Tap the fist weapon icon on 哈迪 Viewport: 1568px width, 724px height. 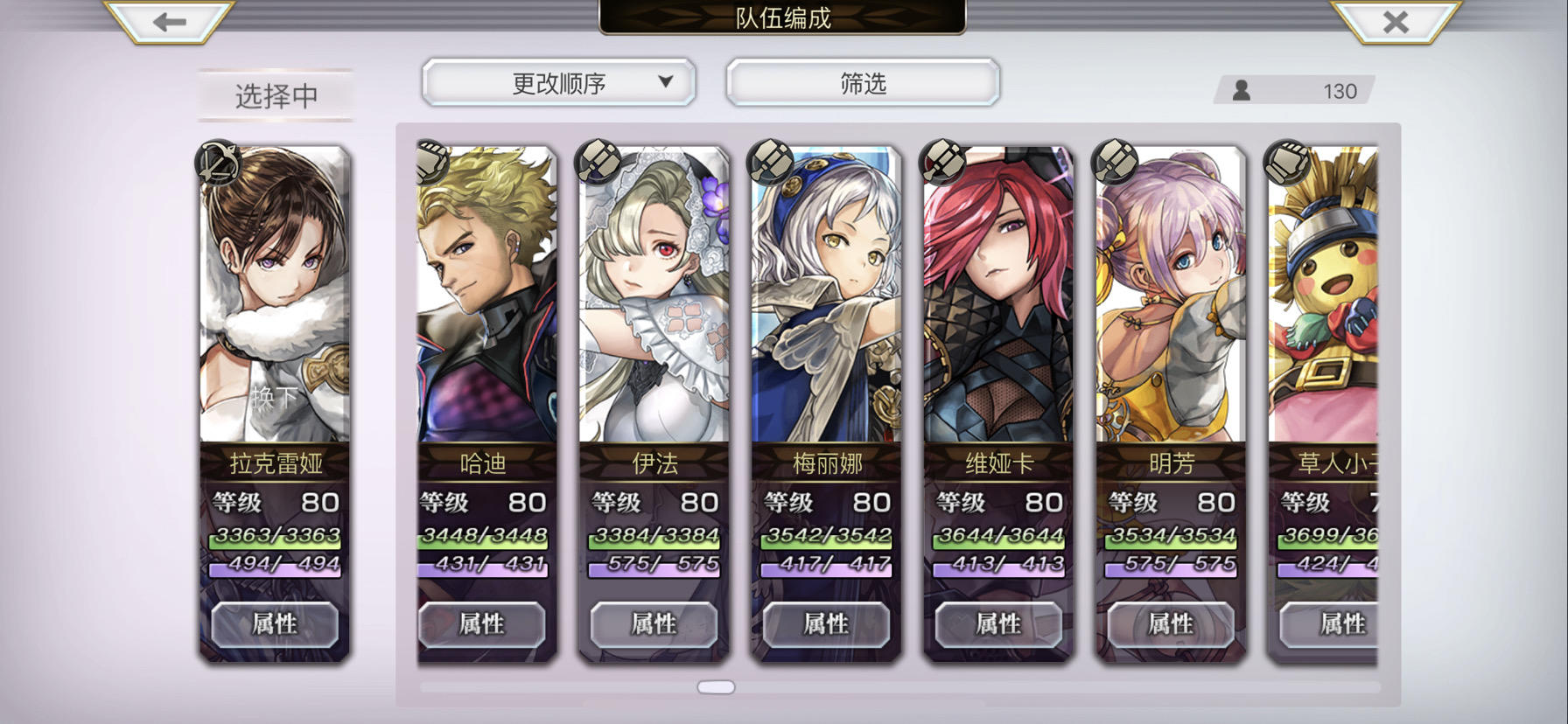(x=430, y=161)
